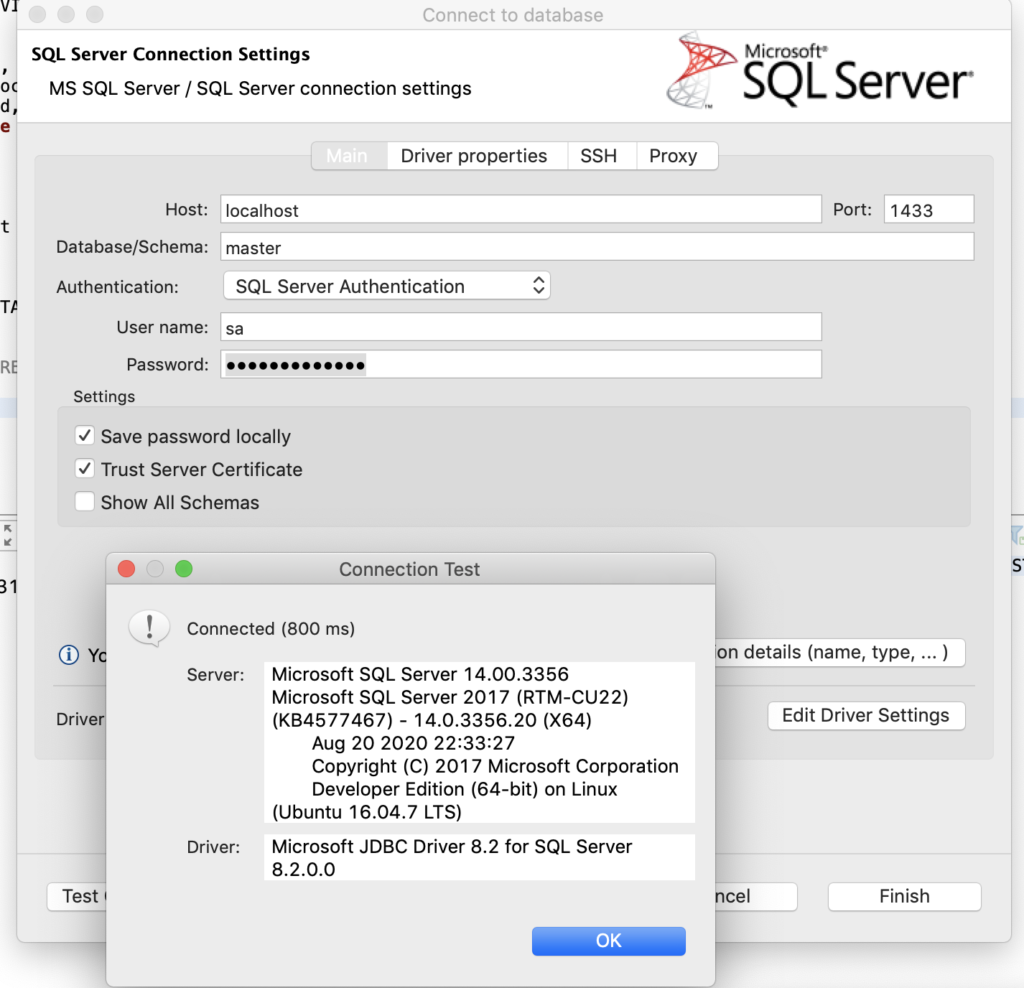1024x988 pixels.
Task: Confirm Connection Test with OK
Action: coord(609,941)
